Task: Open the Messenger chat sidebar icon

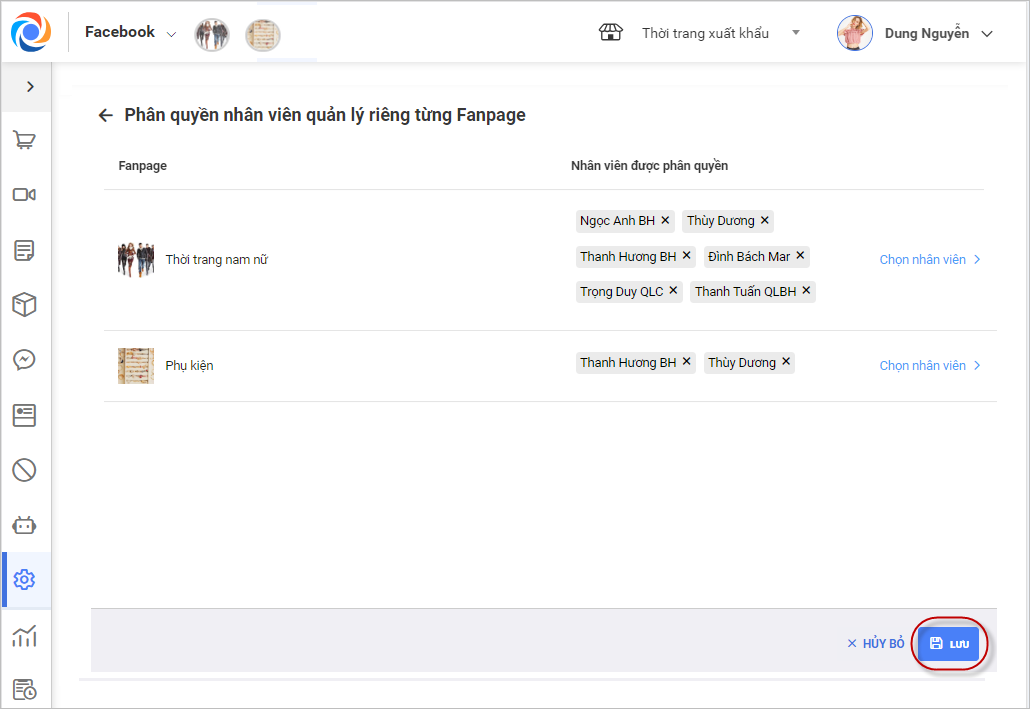Action: click(x=24, y=359)
